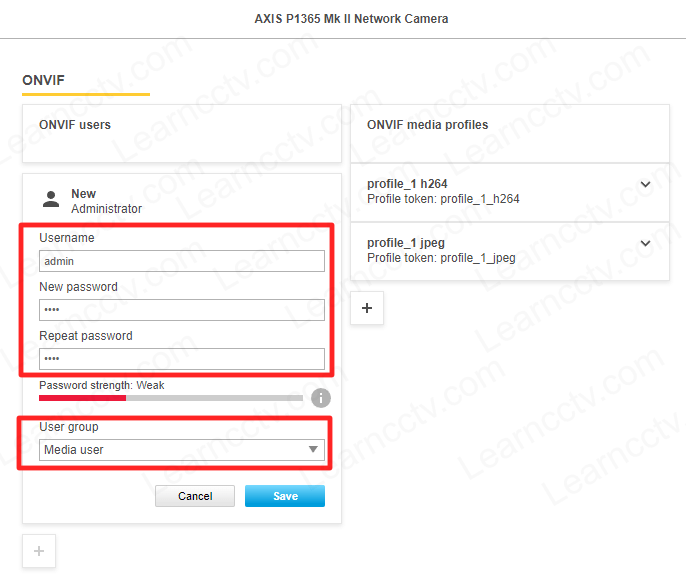Screen dimensions: 686x581
Task: Expand the profile_1 jpeg chevron
Action: 645,243
